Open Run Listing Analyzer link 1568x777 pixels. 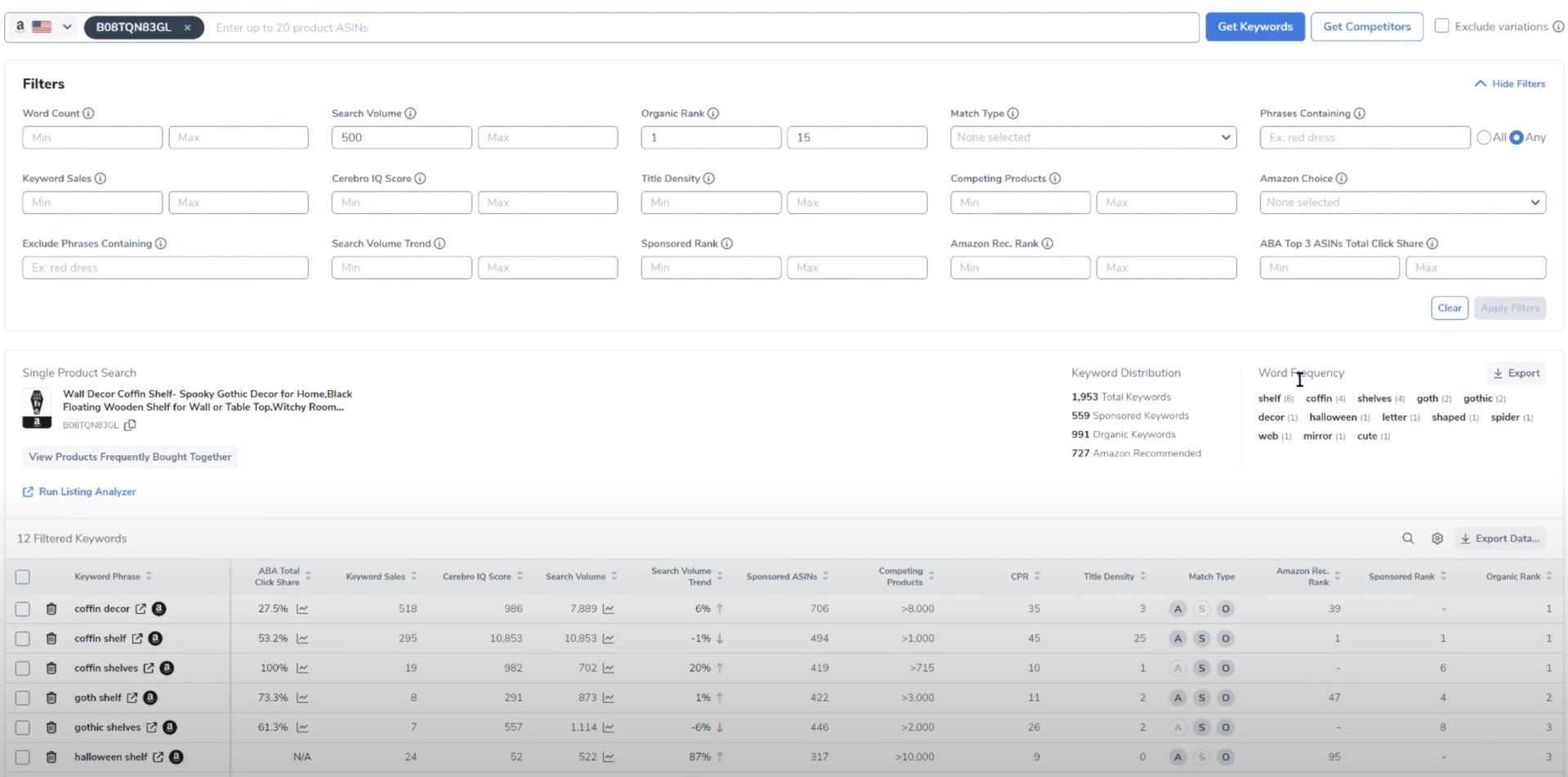pyautogui.click(x=87, y=492)
